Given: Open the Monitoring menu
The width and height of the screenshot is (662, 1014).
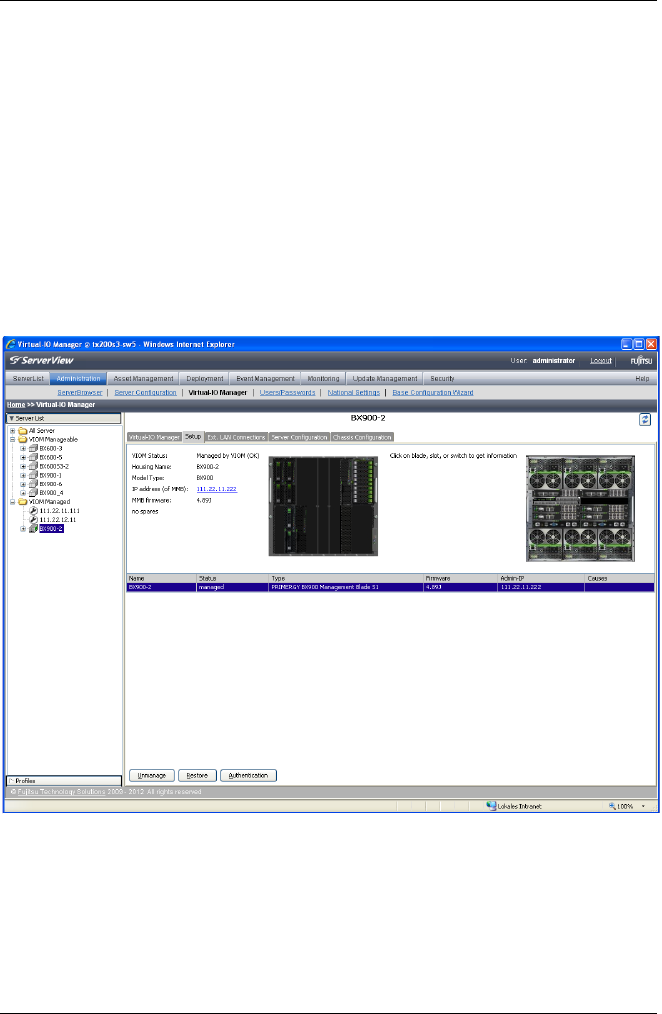Looking at the screenshot, I should pos(323,378).
